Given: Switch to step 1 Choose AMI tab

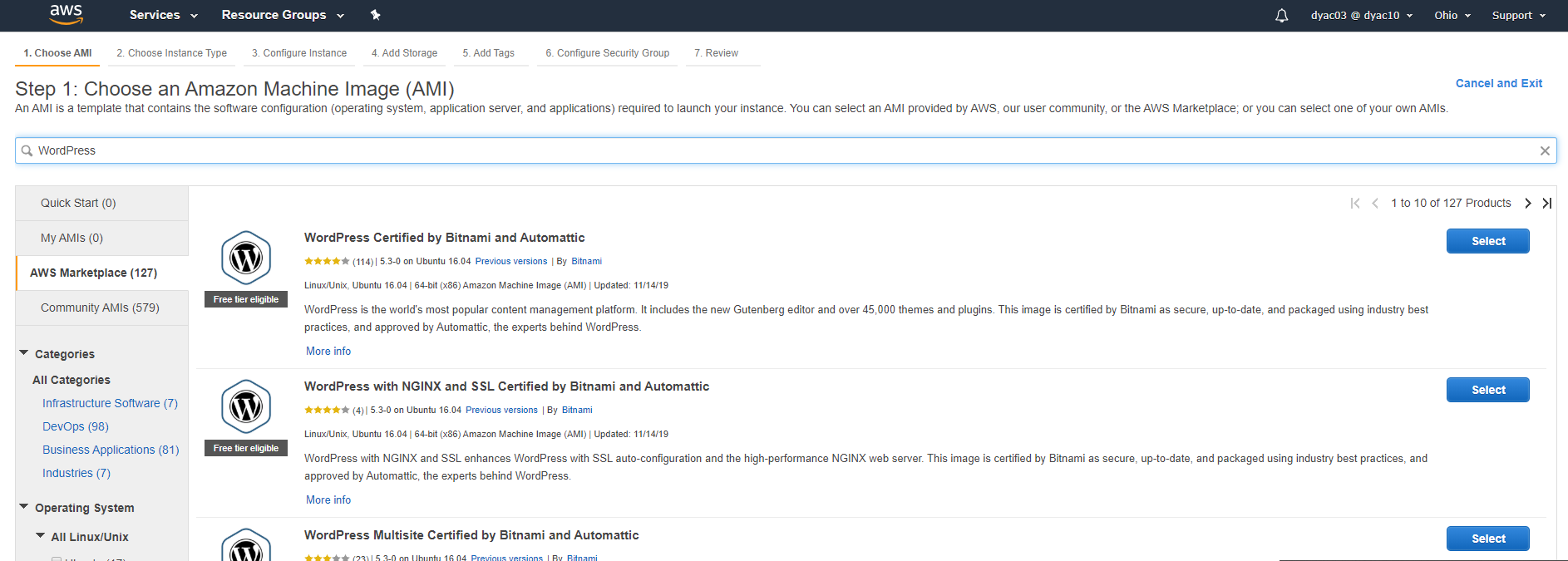Looking at the screenshot, I should point(57,53).
